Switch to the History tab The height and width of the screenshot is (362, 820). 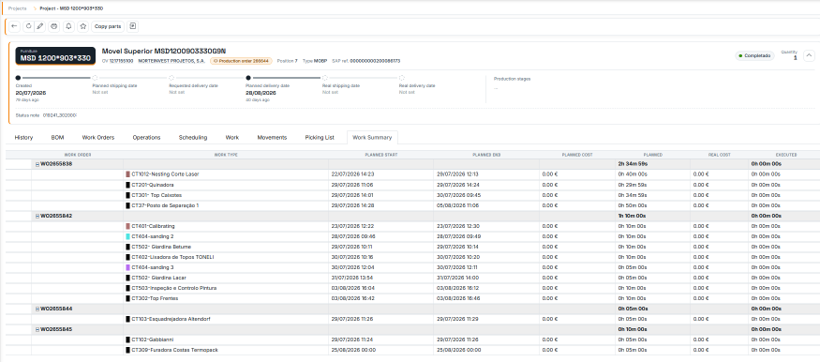click(24, 138)
